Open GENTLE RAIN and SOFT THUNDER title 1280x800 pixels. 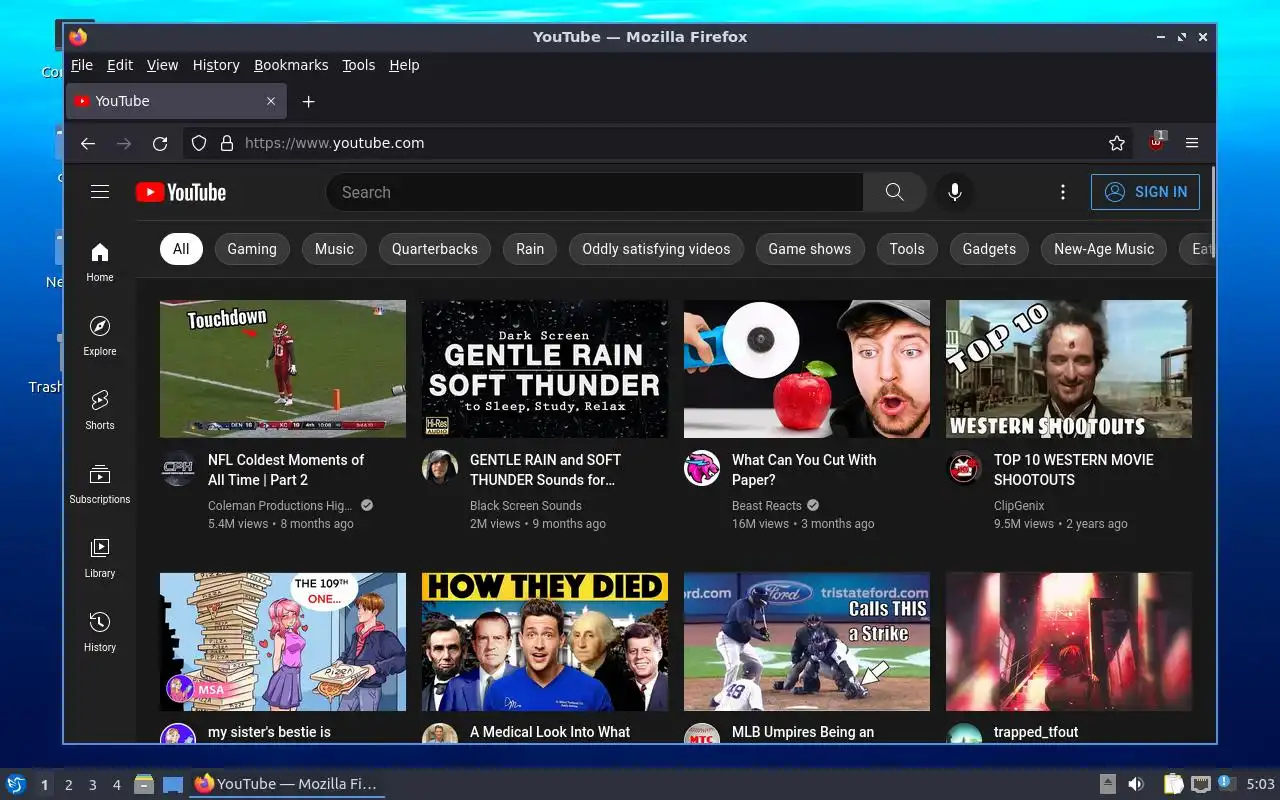545,470
